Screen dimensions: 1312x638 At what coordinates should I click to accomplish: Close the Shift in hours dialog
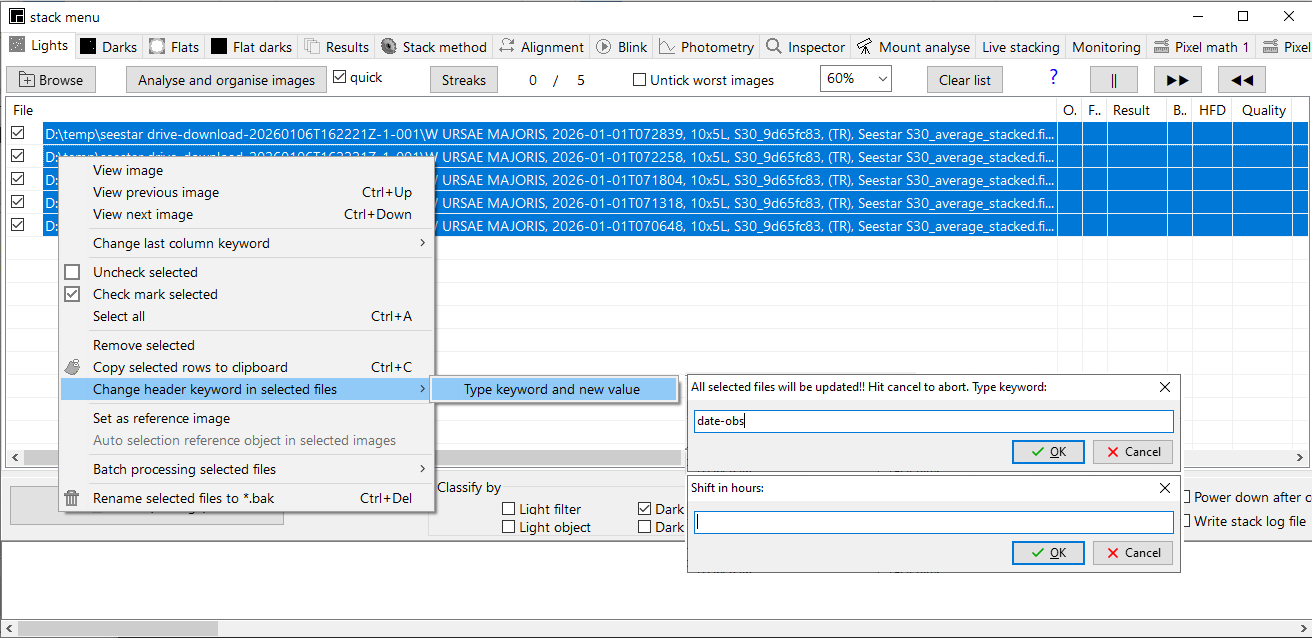click(x=1164, y=488)
